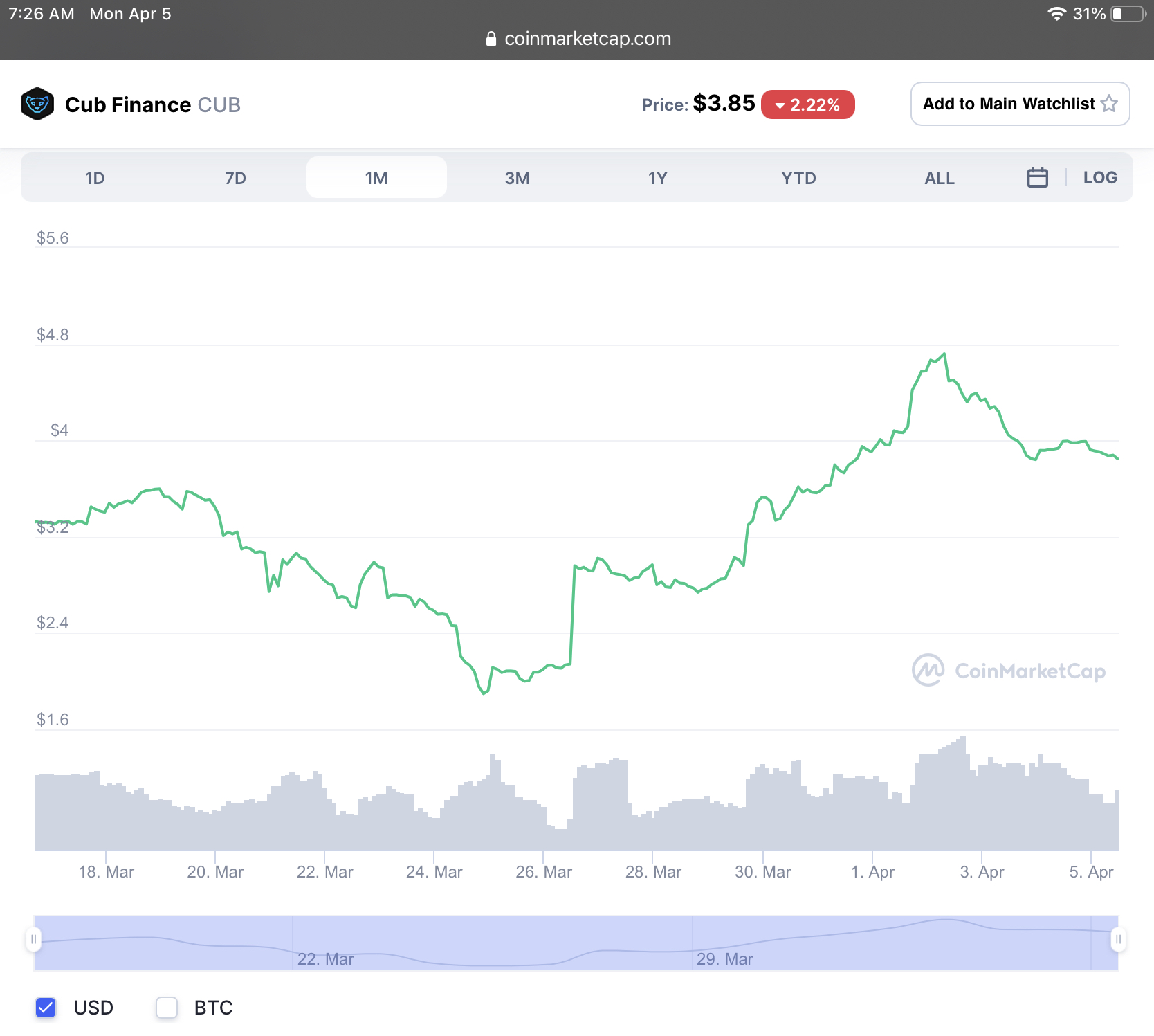Tap the 7:26 AM clock in status bar

click(x=42, y=14)
